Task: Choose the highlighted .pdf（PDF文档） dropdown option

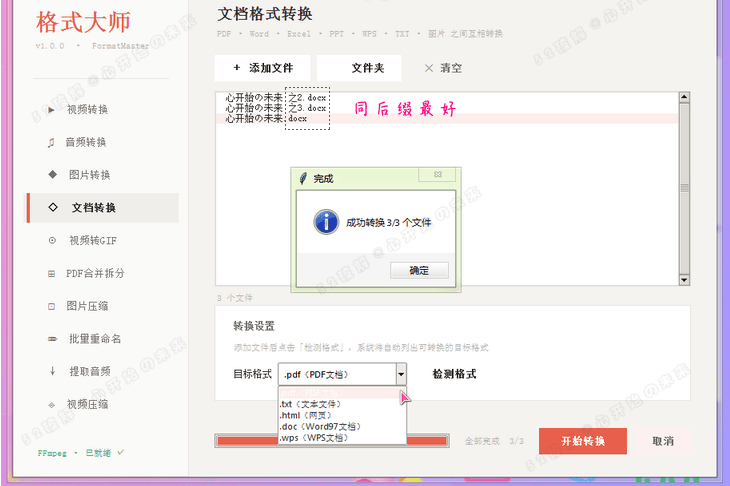Action: point(340,393)
